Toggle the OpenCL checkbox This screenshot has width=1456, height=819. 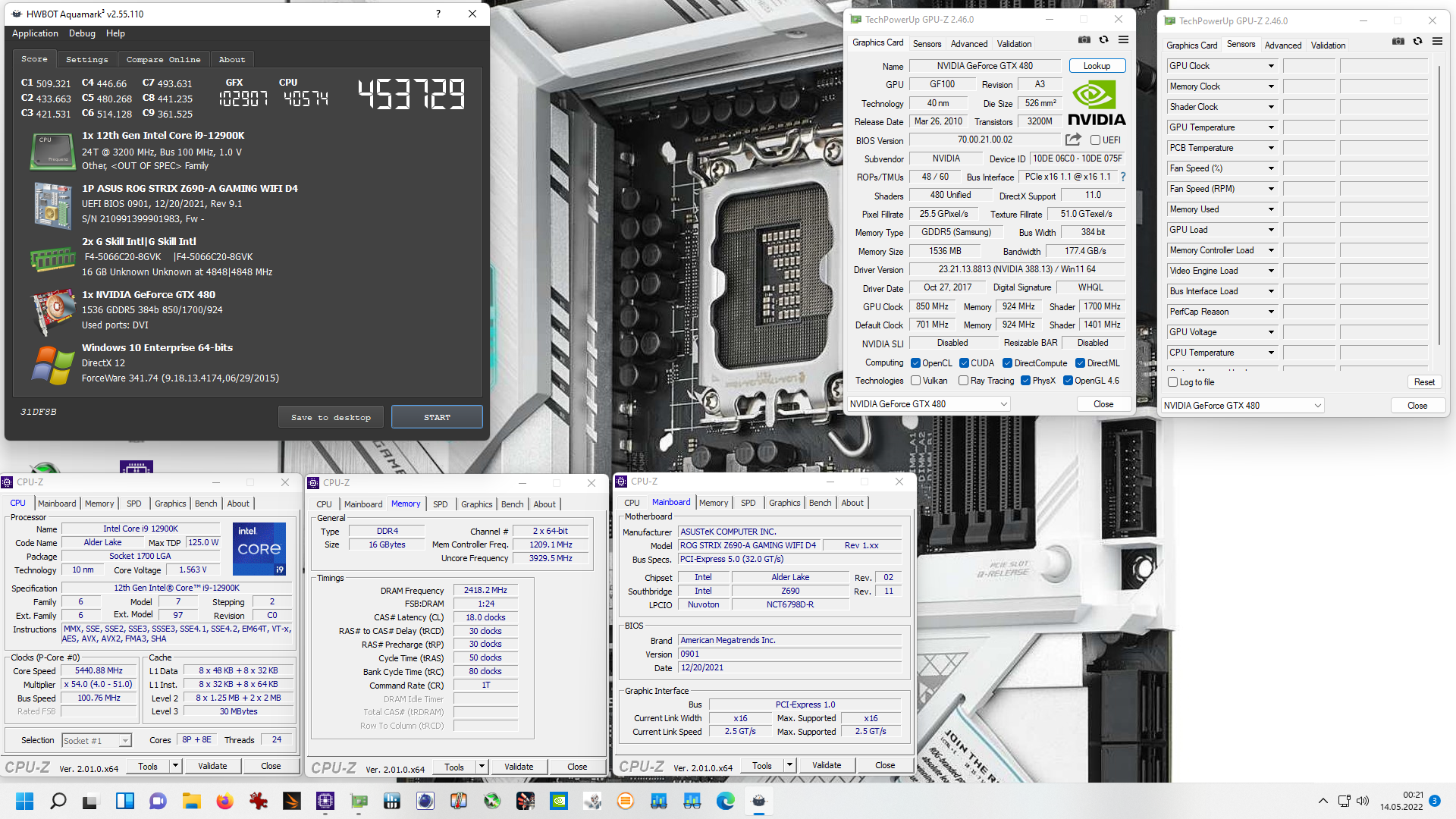[x=915, y=363]
